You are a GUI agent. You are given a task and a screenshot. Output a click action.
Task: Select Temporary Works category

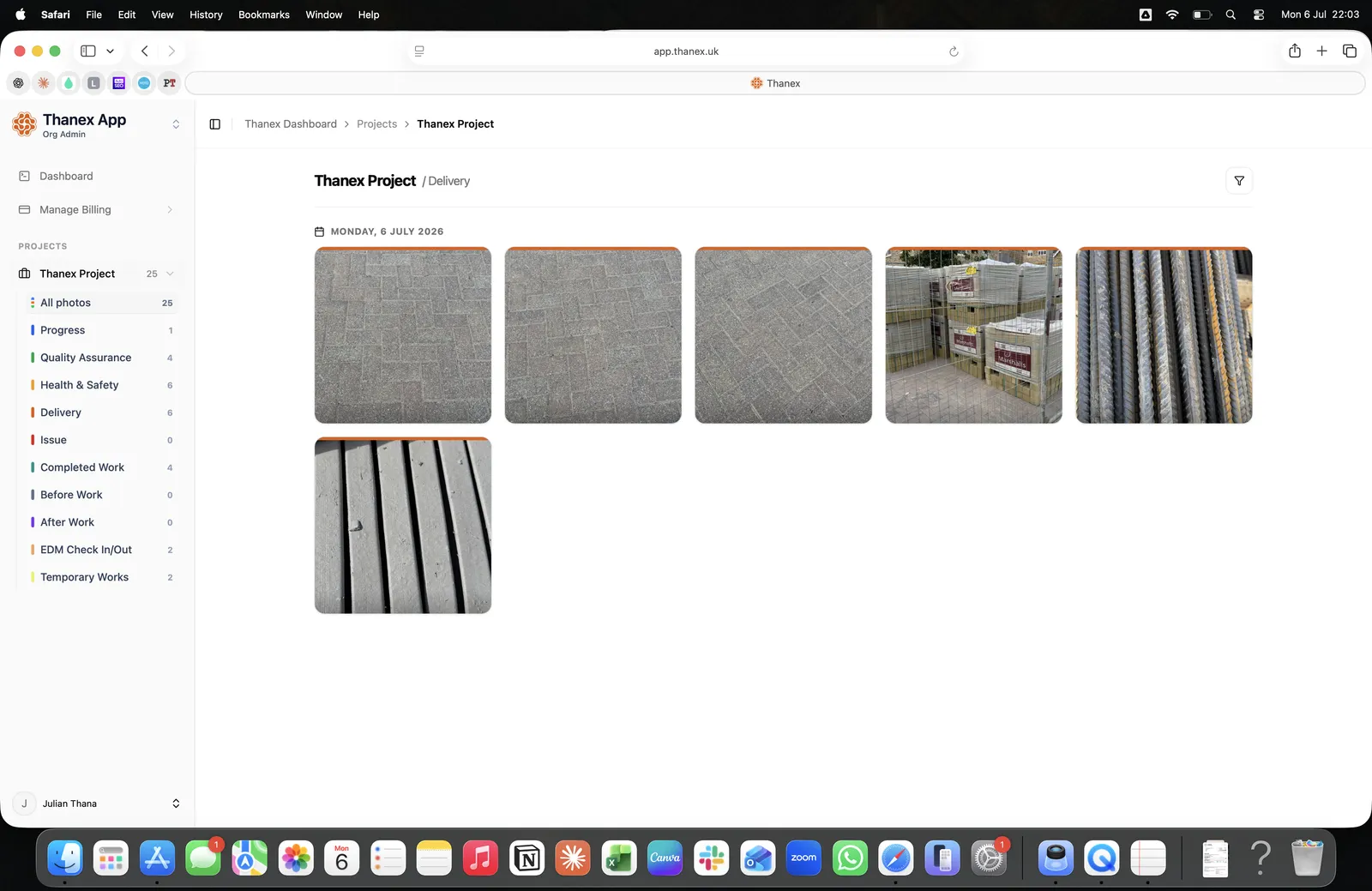tap(102, 577)
